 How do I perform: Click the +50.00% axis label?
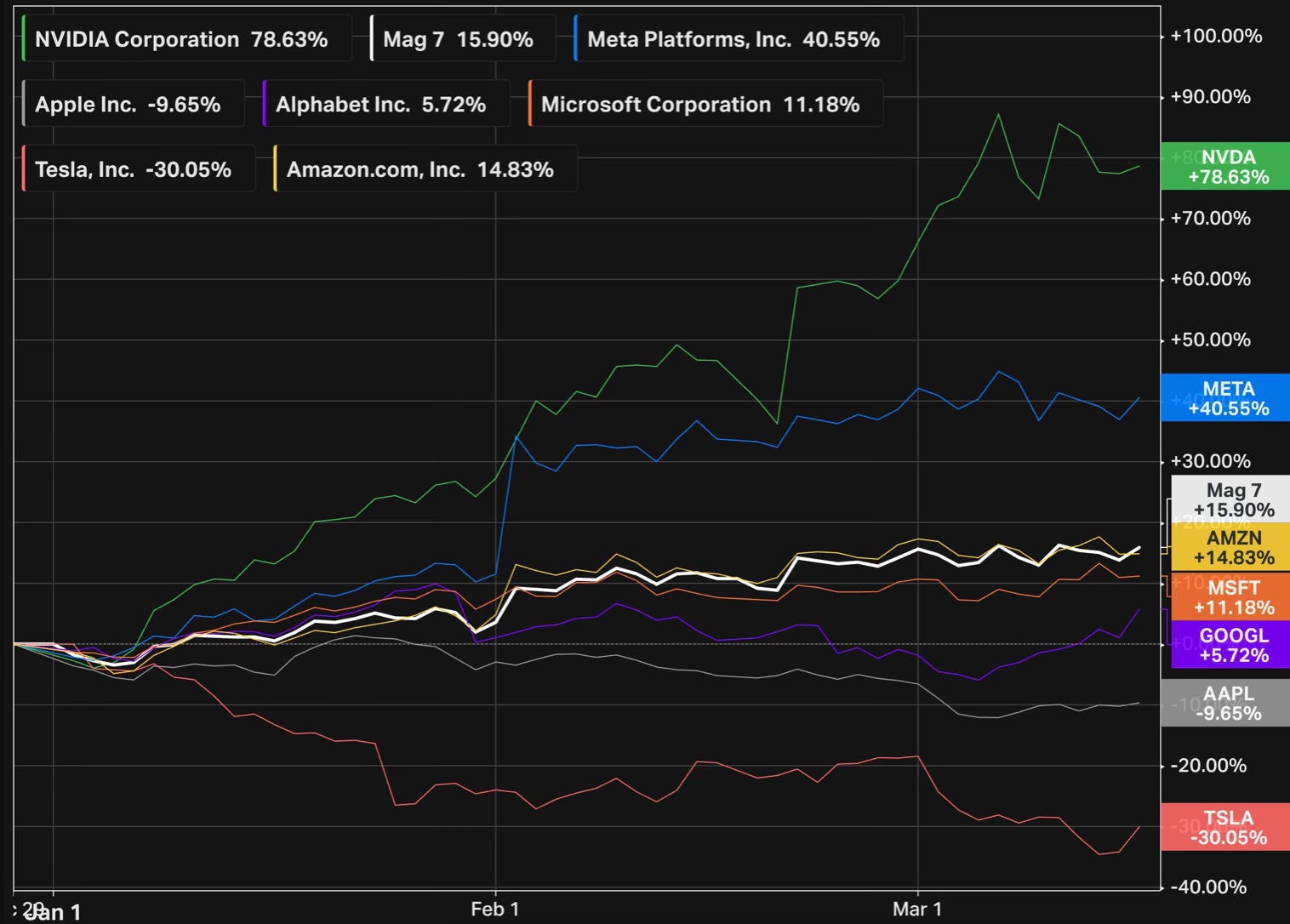click(x=1210, y=339)
